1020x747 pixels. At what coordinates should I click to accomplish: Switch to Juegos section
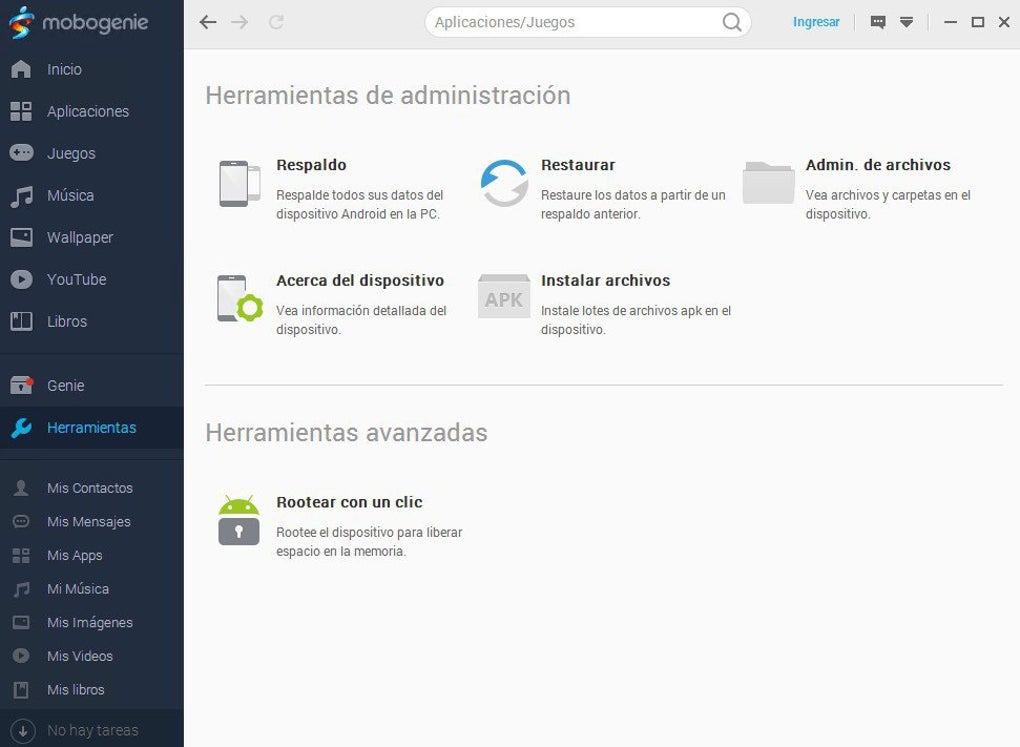[71, 154]
